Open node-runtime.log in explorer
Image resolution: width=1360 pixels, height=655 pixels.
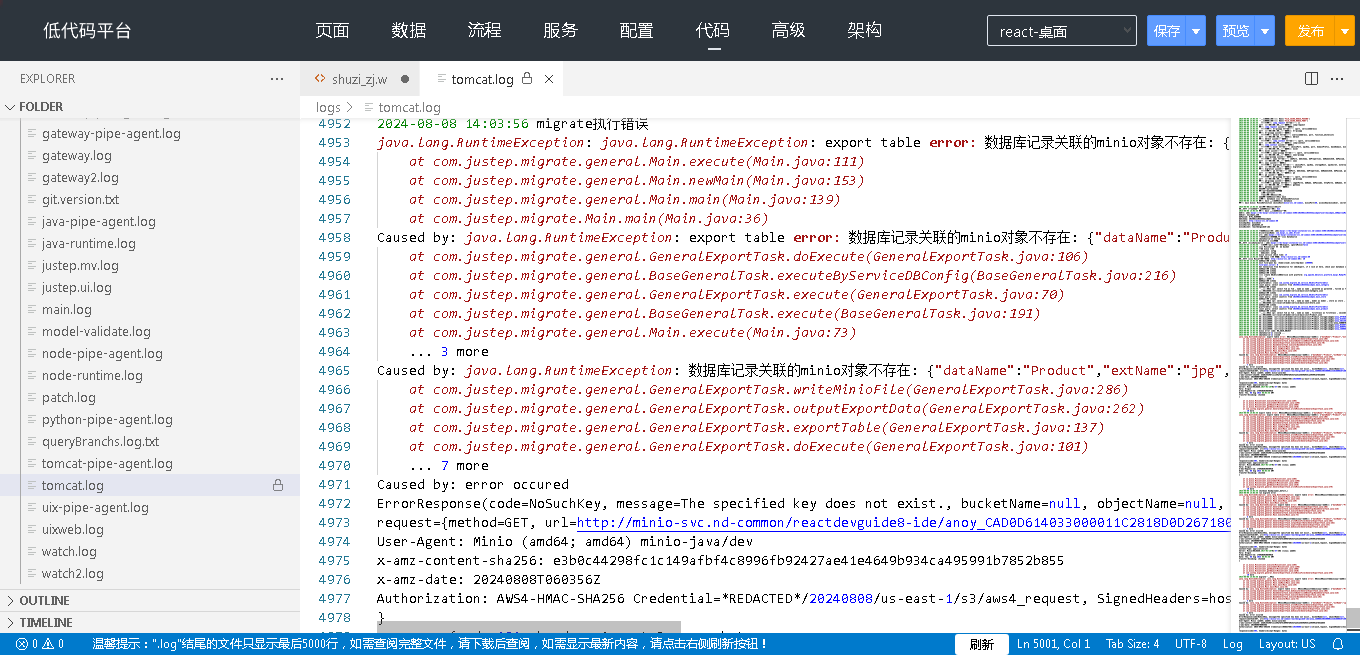click(92, 375)
